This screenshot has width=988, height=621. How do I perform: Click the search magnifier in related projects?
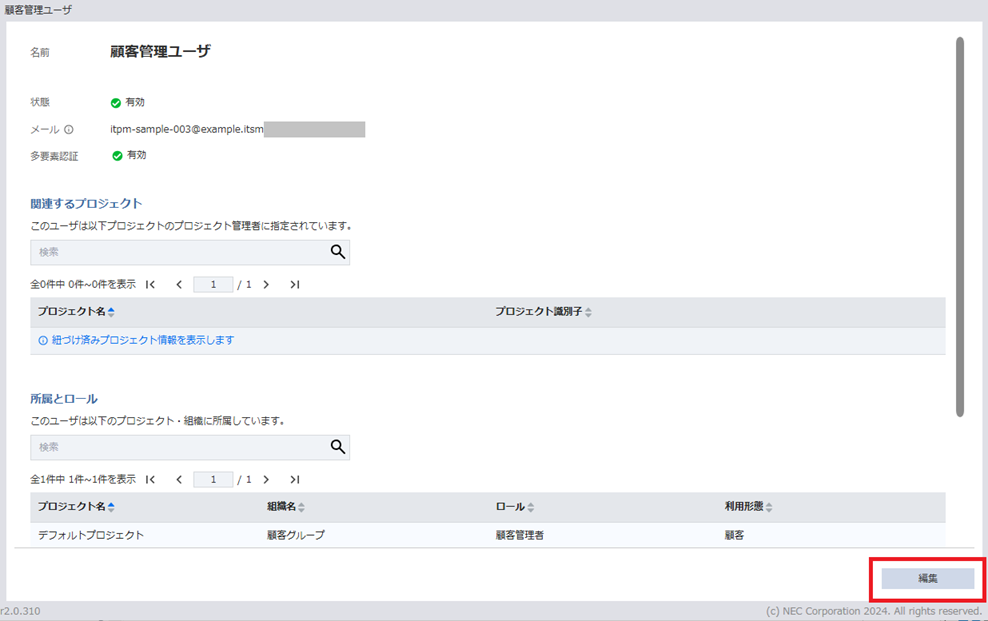(338, 252)
